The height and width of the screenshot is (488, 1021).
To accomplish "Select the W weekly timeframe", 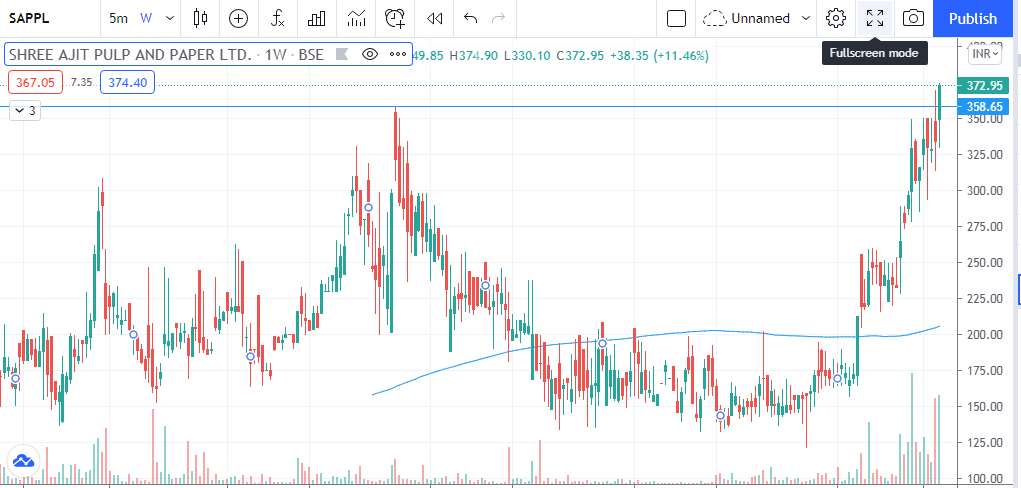I will (x=146, y=18).
